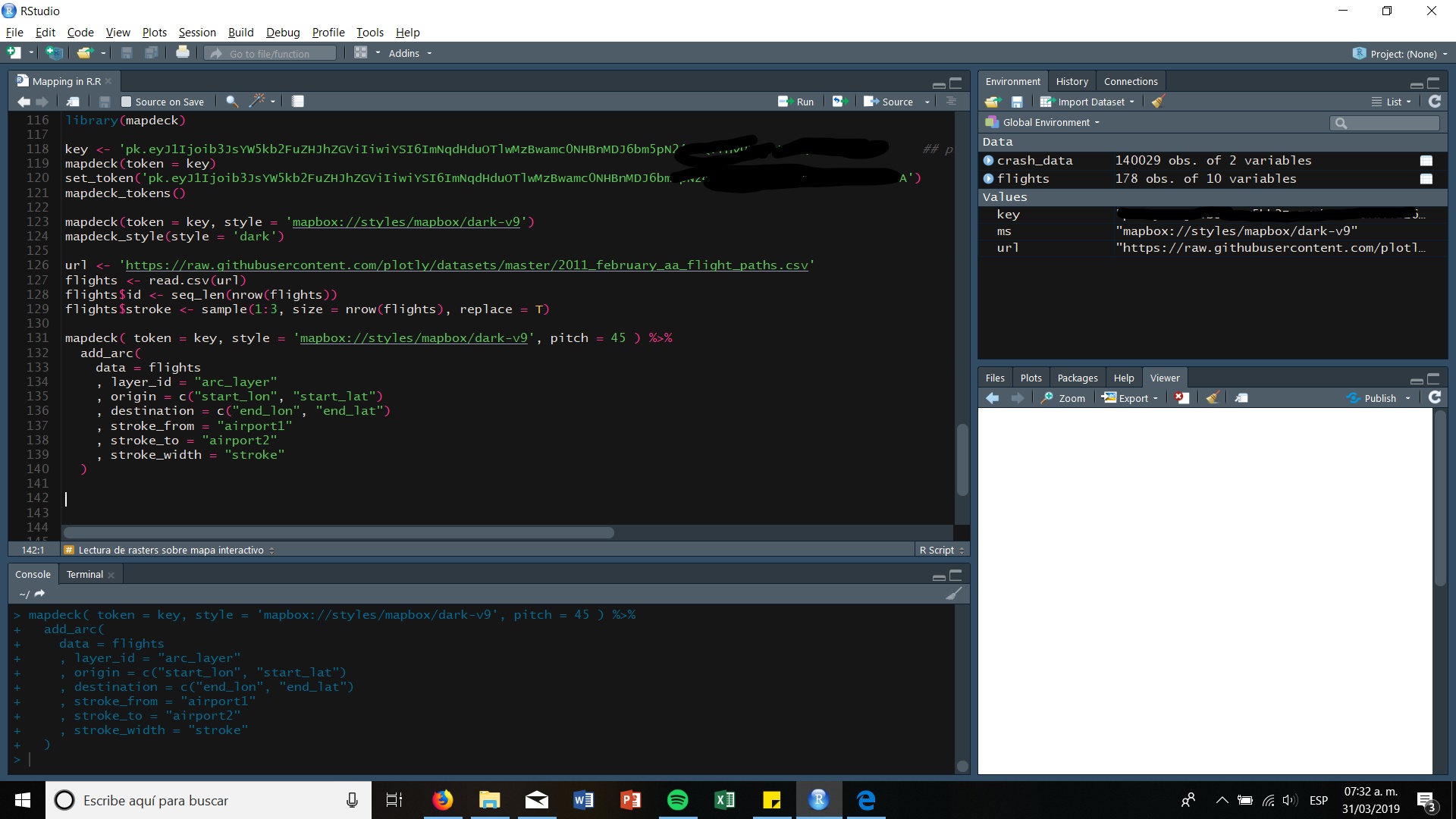Switch to the Packages tab
The width and height of the screenshot is (1456, 819).
pos(1077,378)
